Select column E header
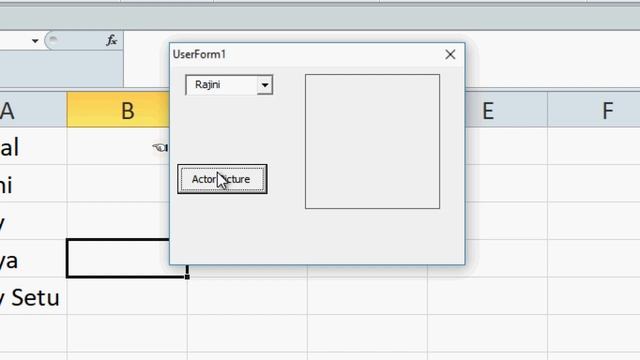The image size is (640, 360). (506, 110)
